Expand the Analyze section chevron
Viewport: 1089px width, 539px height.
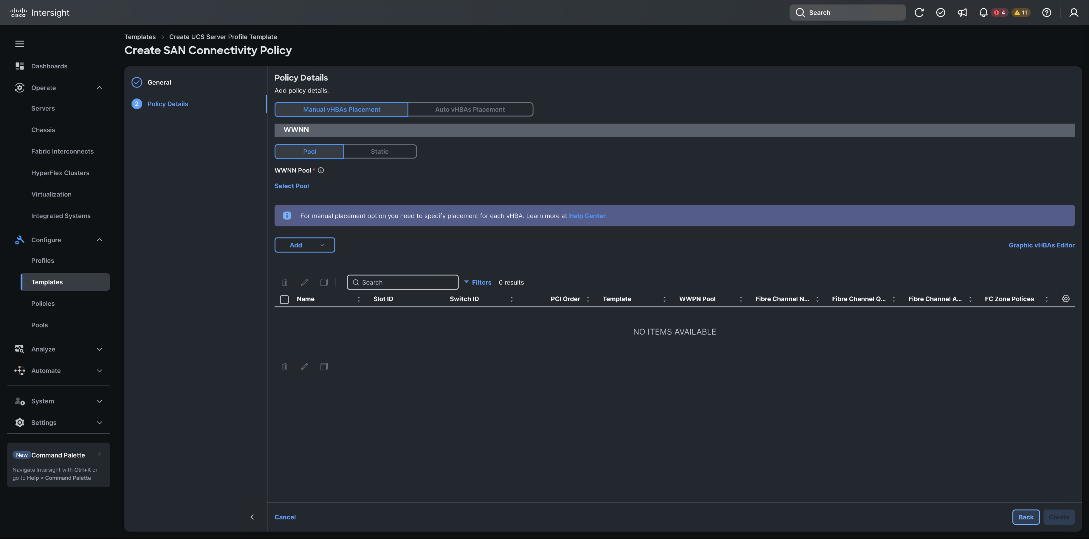pos(99,349)
